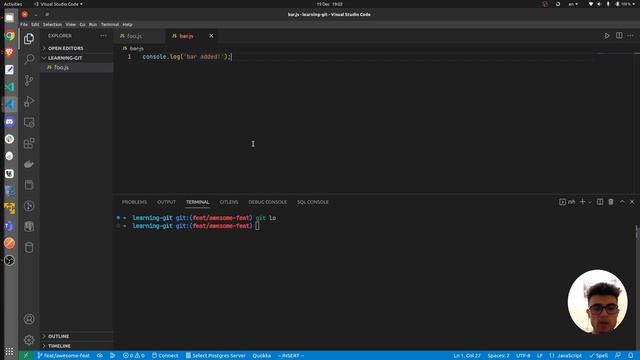
Task: Open notifications bell in status bar
Action: (631, 356)
